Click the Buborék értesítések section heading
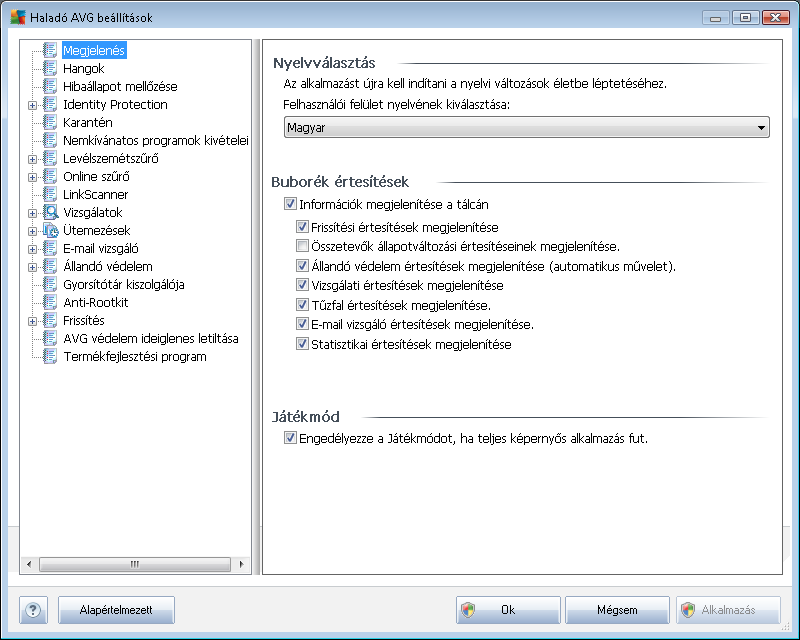Image resolution: width=800 pixels, height=640 pixels. pyautogui.click(x=340, y=182)
